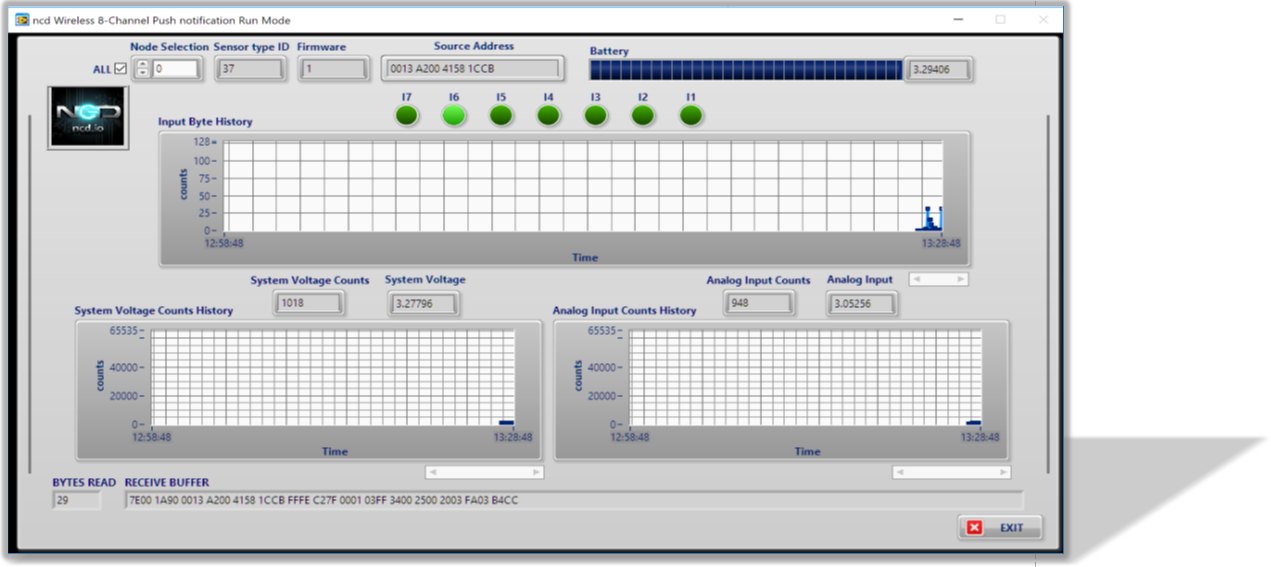
Task: Click the Analog Input value 3.05256
Action: (x=862, y=303)
